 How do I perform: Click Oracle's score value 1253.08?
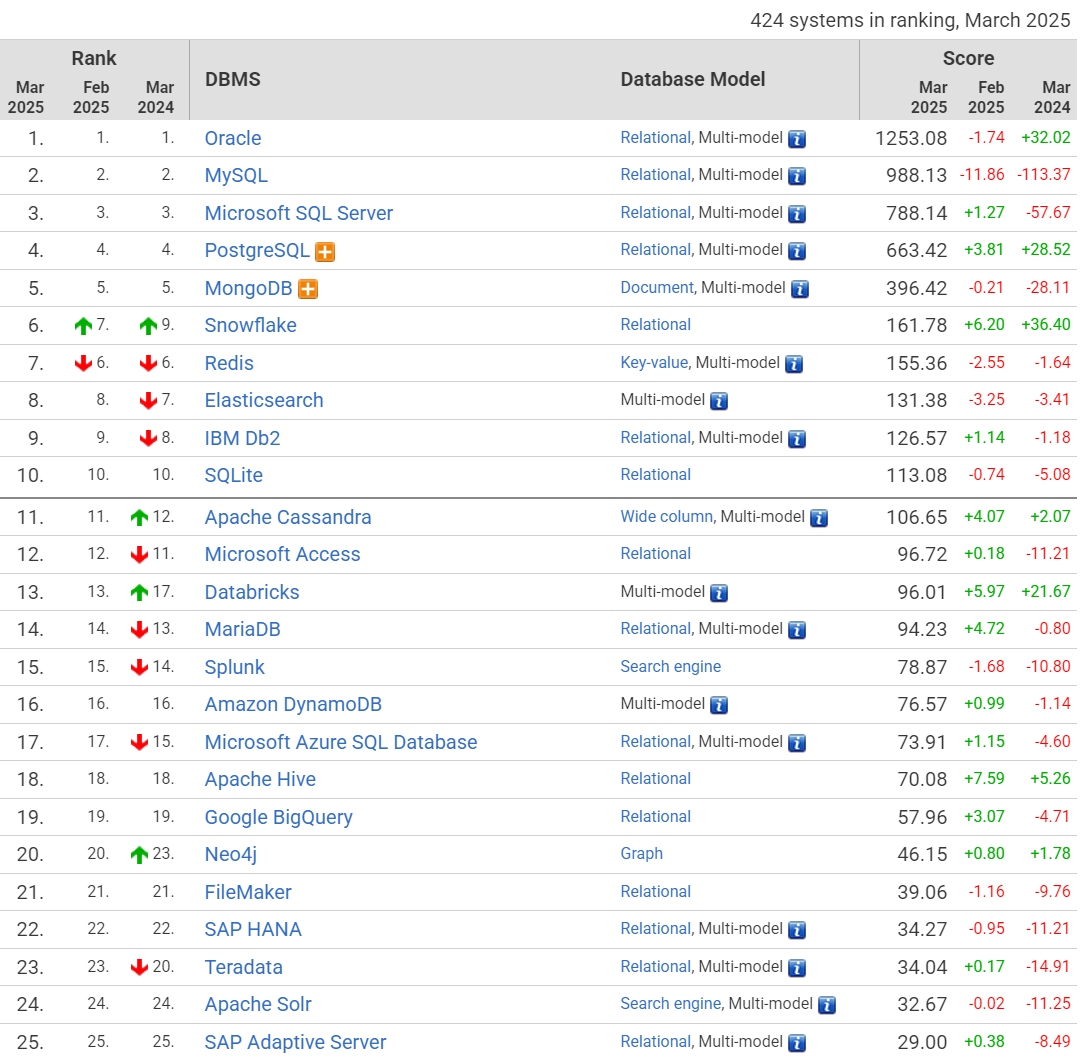pos(911,138)
